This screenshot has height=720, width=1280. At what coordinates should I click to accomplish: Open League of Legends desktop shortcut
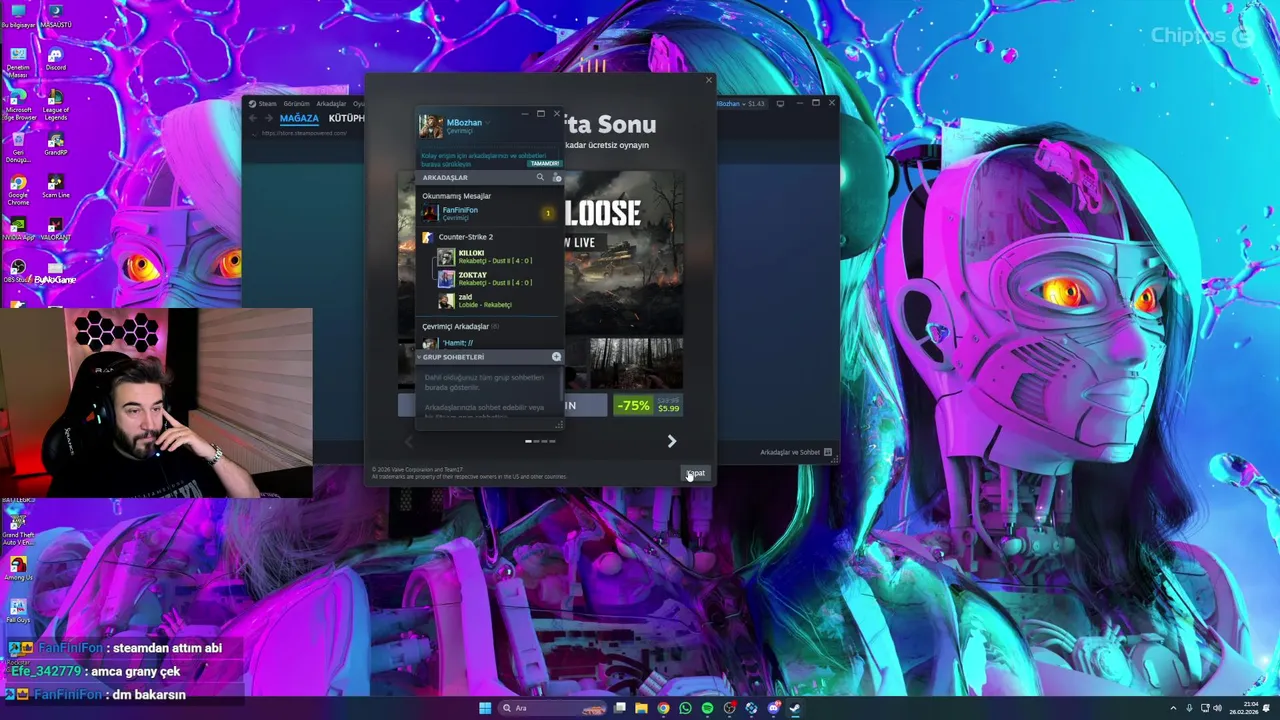pos(55,105)
